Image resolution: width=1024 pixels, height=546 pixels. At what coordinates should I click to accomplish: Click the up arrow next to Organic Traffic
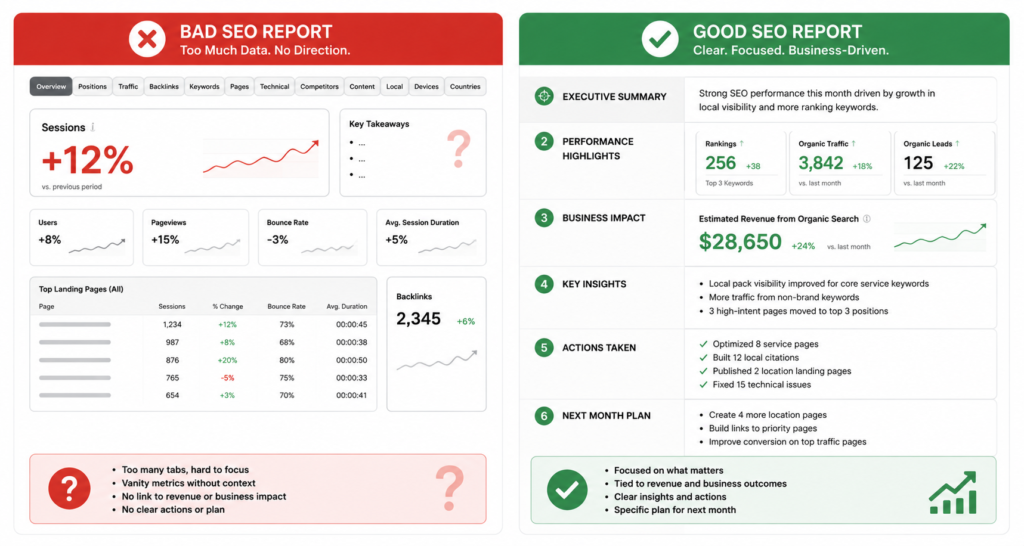854,143
